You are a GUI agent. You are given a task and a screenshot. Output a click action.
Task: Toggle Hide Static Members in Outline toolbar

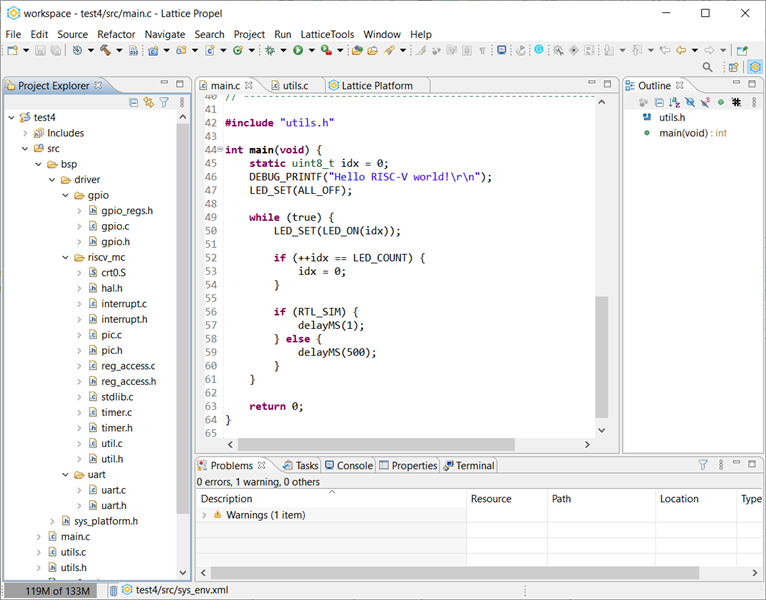tap(705, 102)
